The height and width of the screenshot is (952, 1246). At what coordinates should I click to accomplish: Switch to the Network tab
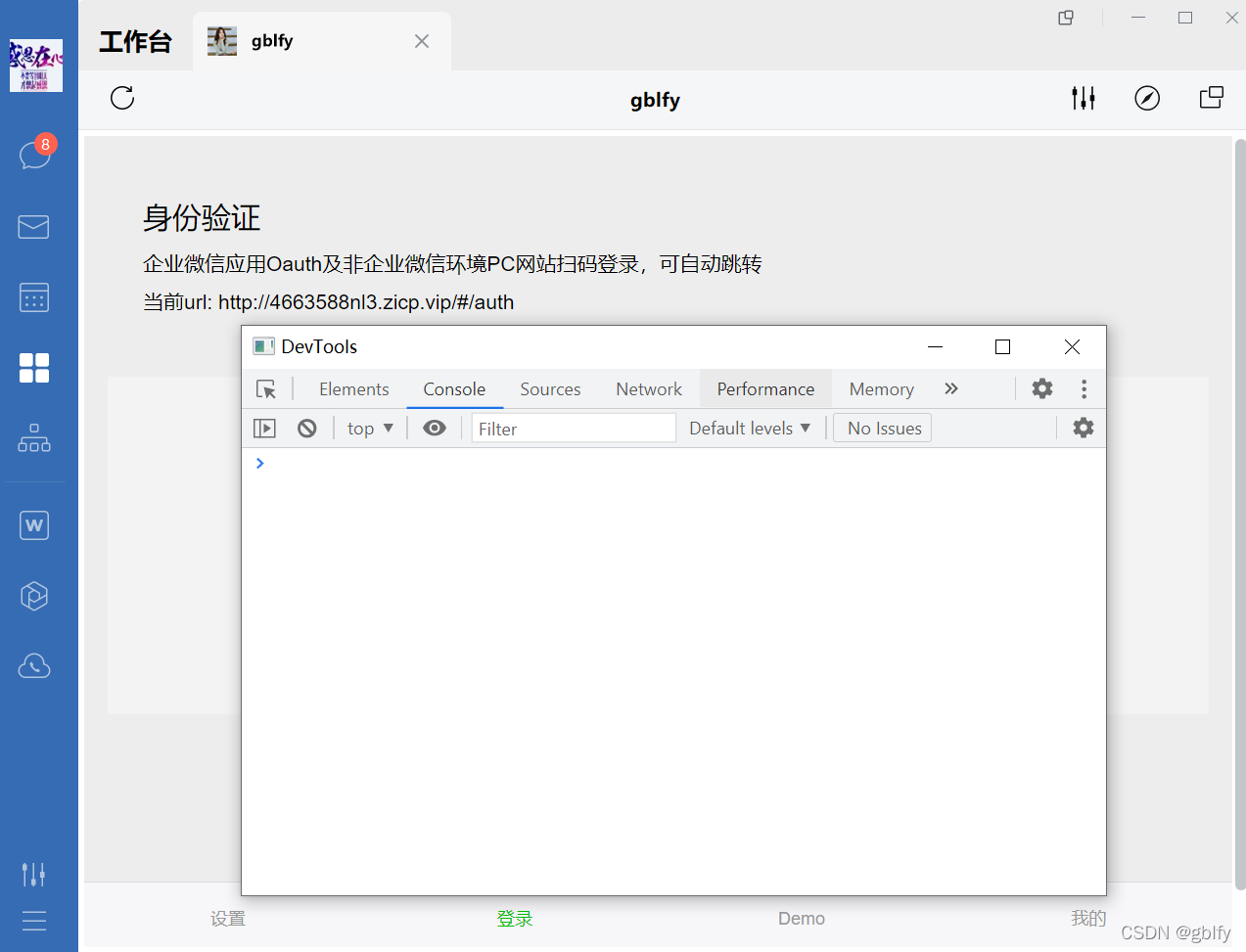point(648,388)
